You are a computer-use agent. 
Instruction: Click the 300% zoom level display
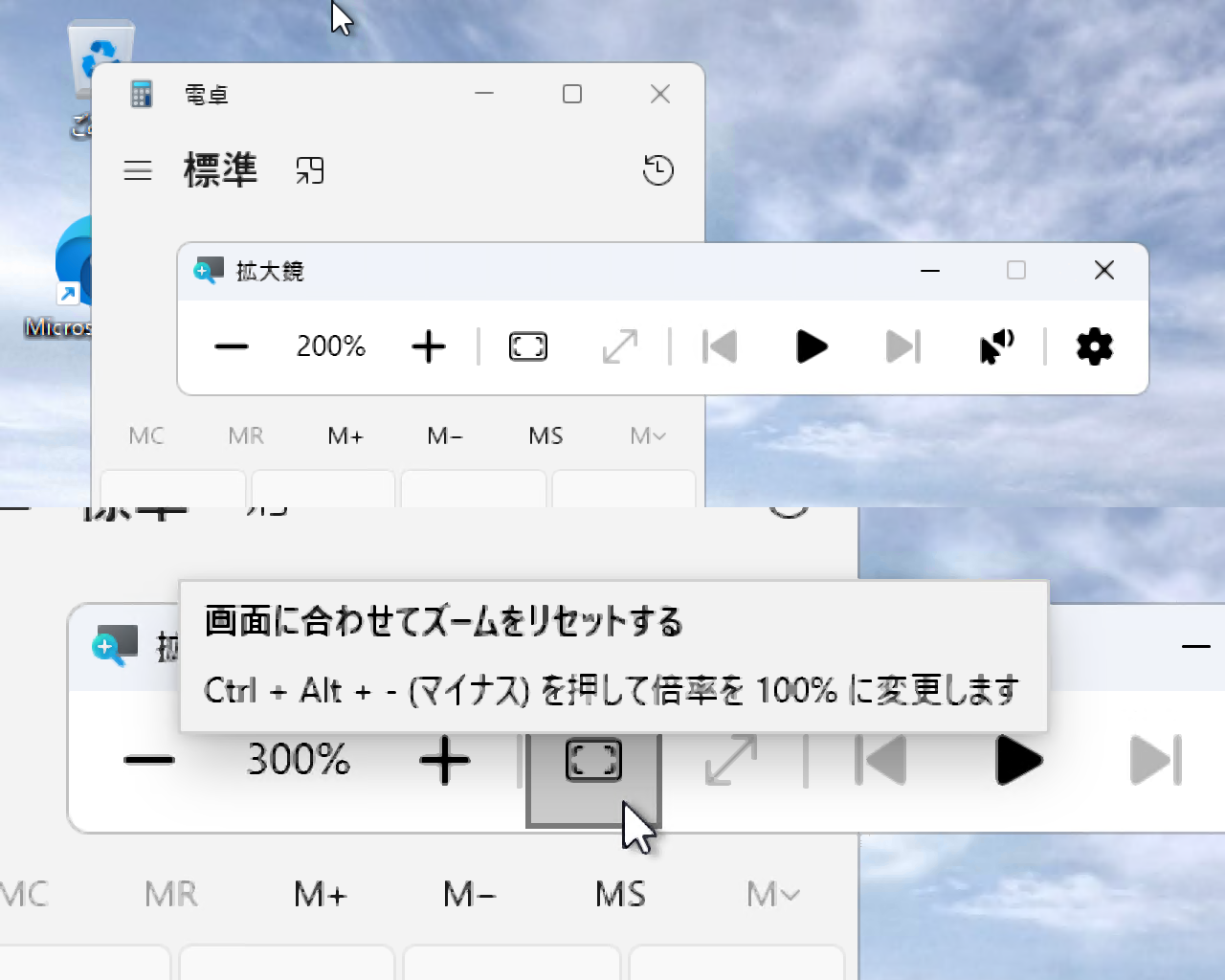click(298, 759)
